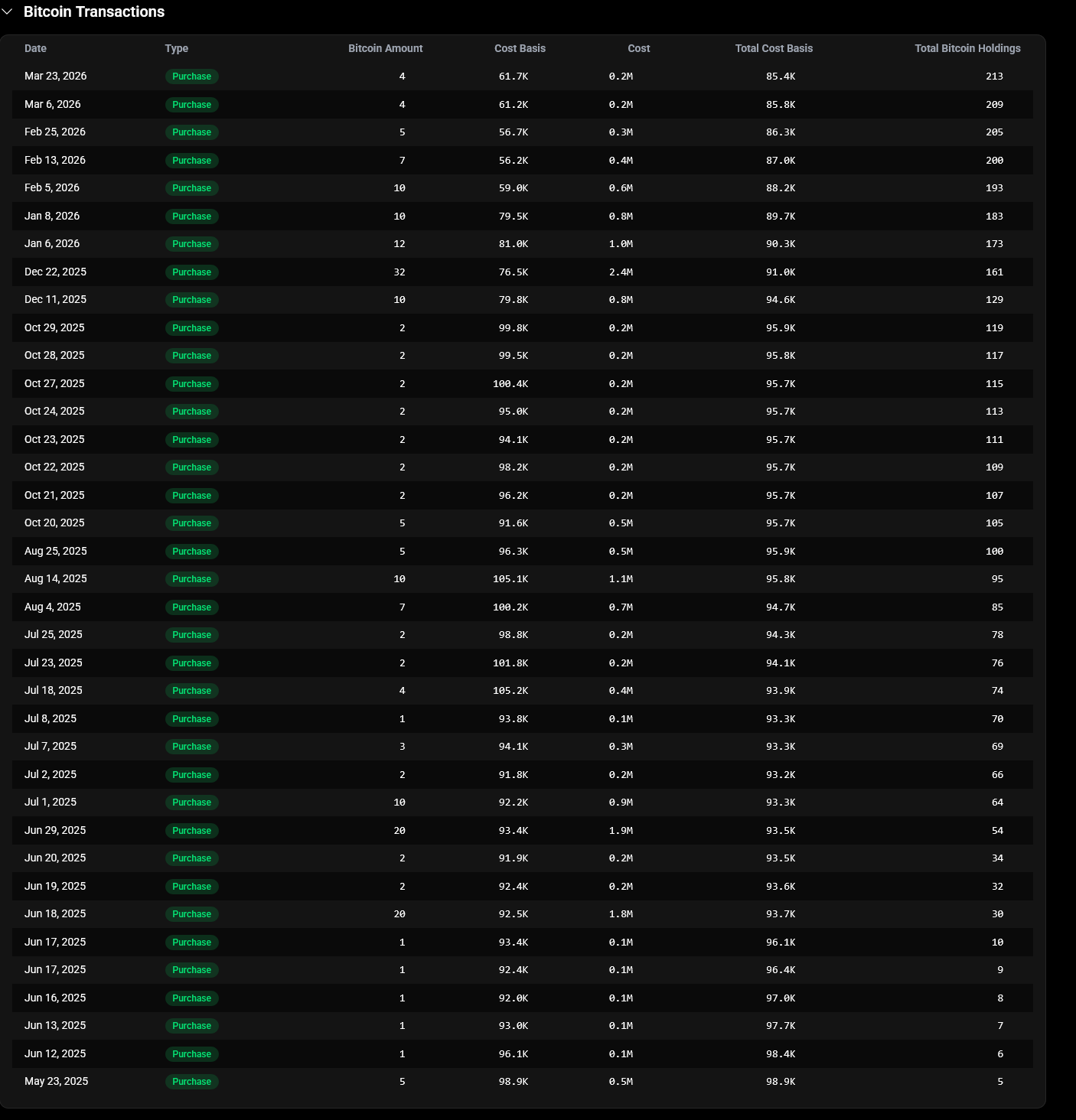1076x1120 pixels.
Task: Click the Jun 18, 2025 date cell
Action: (55, 913)
